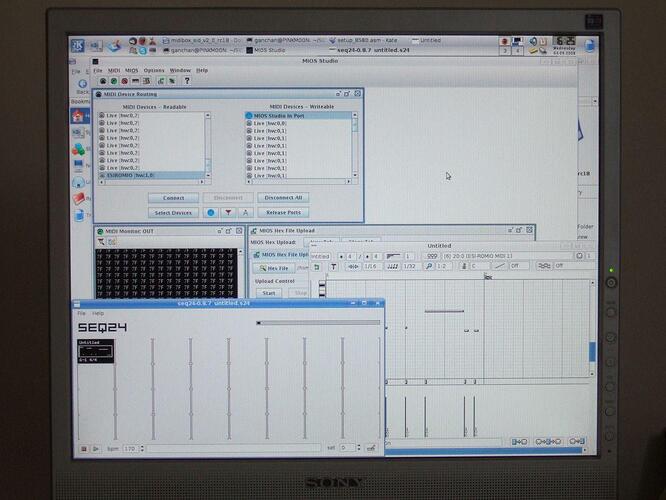Open the zoom 1:2 dropdown
The height and width of the screenshot is (500, 666).
443,266
